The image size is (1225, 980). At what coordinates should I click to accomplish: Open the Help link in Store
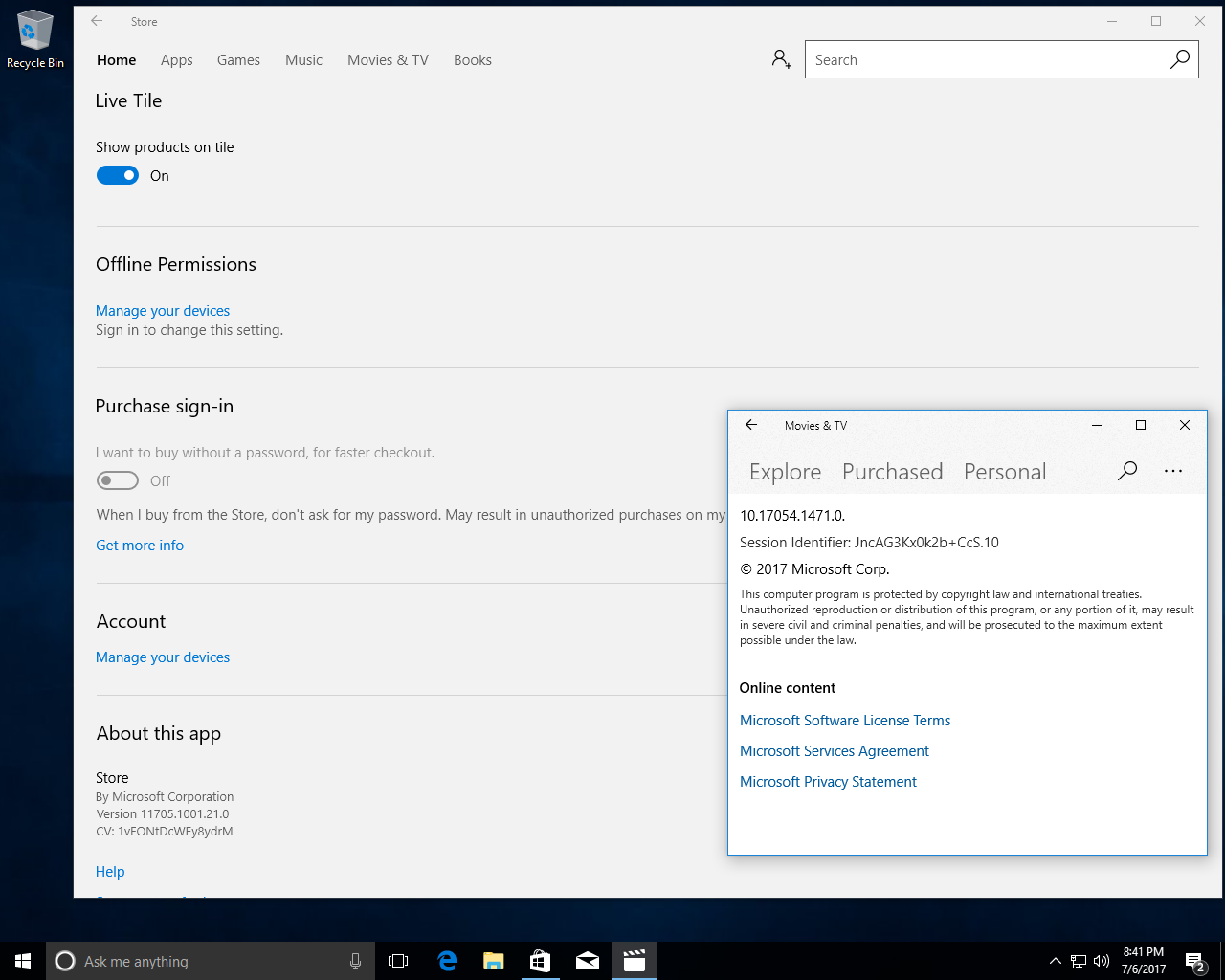pyautogui.click(x=110, y=872)
